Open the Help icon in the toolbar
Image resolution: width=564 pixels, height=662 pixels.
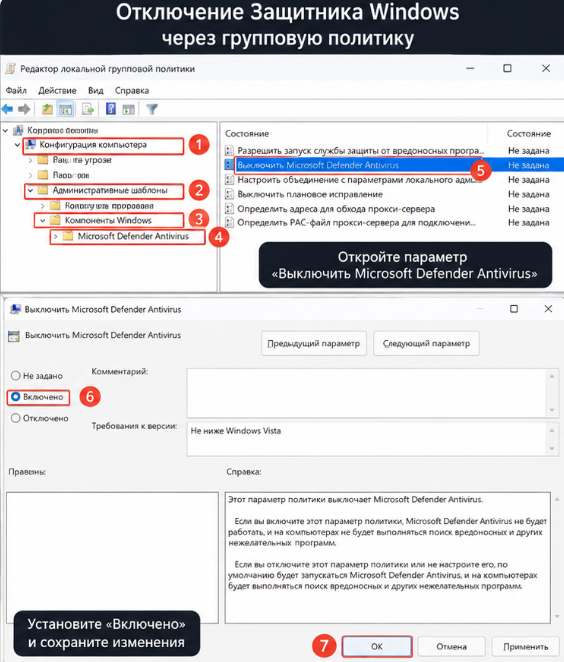(111, 109)
